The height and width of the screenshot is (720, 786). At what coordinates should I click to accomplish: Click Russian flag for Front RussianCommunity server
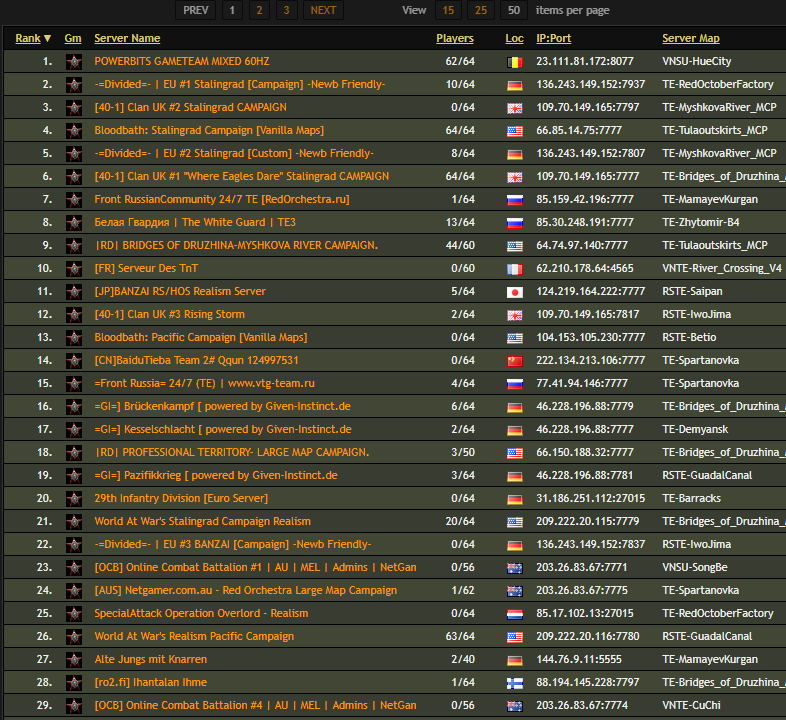click(x=514, y=200)
